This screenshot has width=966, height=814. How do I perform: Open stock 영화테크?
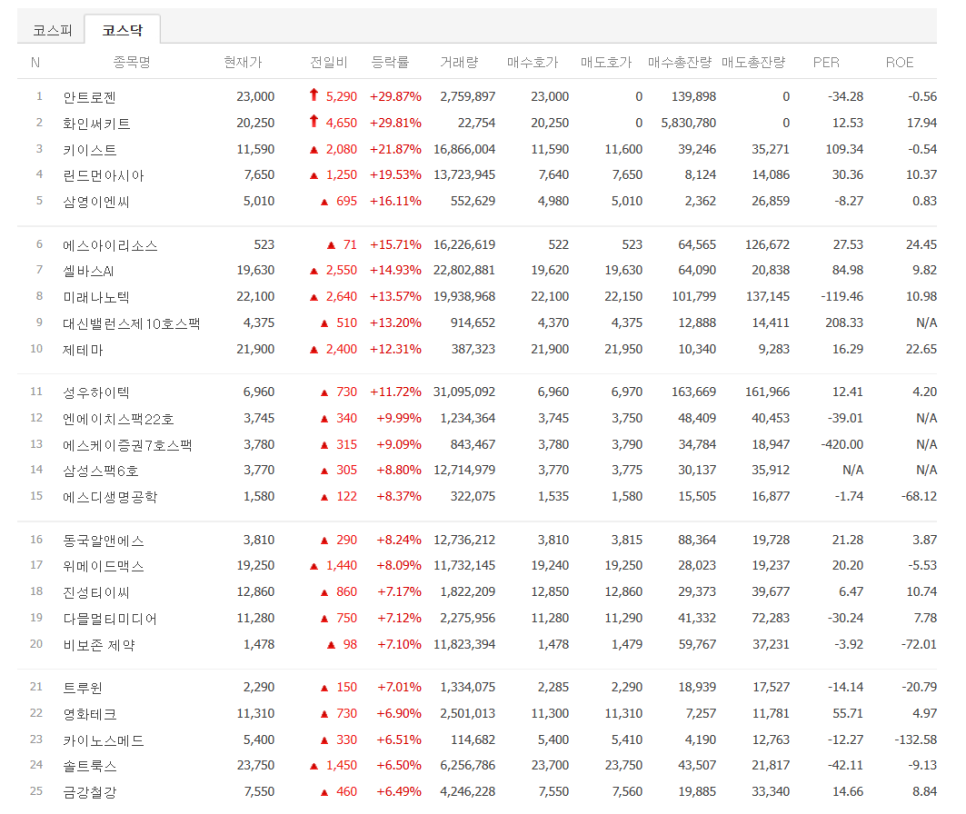(x=89, y=714)
